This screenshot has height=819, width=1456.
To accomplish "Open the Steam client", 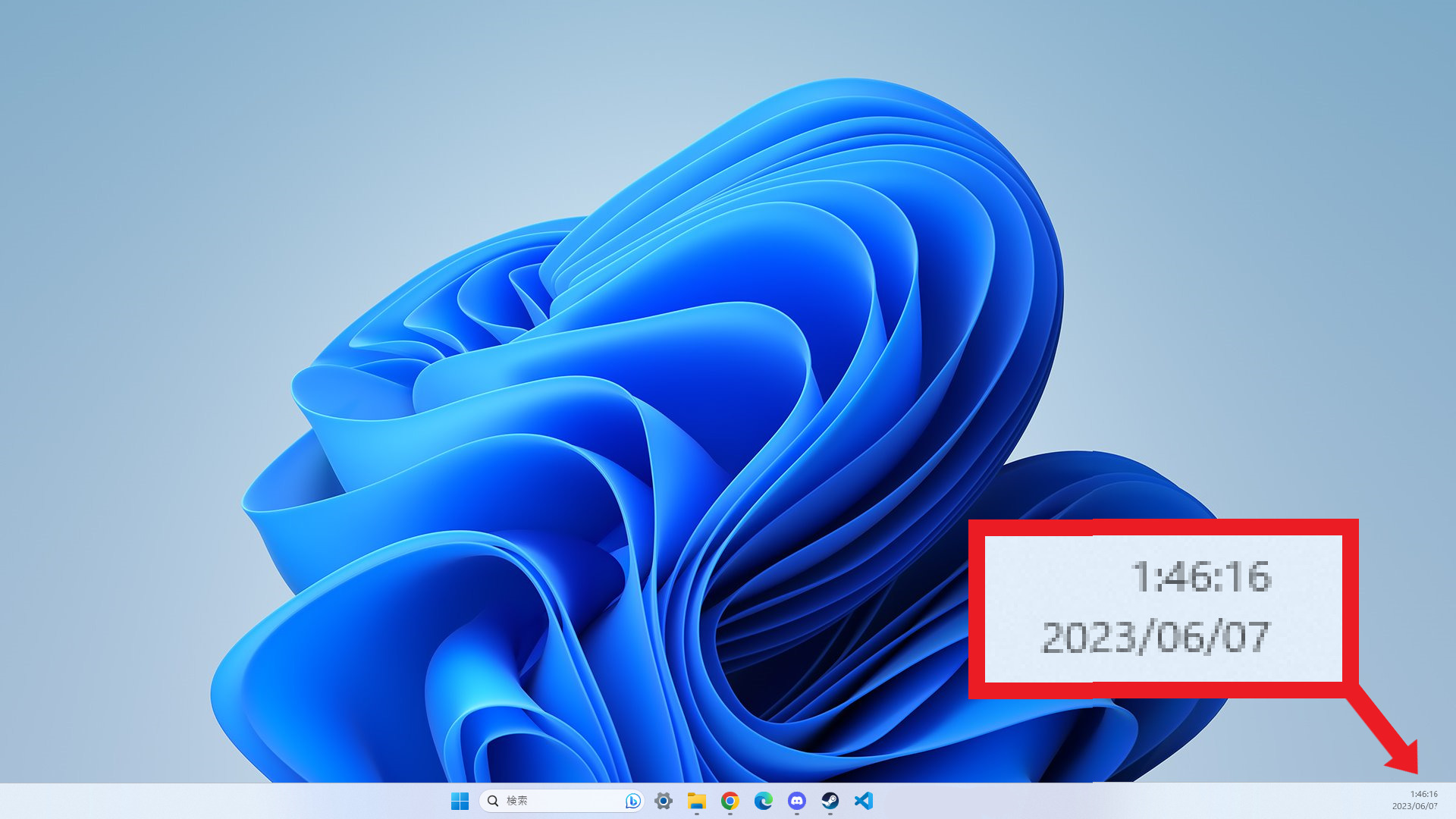I will coord(830,801).
